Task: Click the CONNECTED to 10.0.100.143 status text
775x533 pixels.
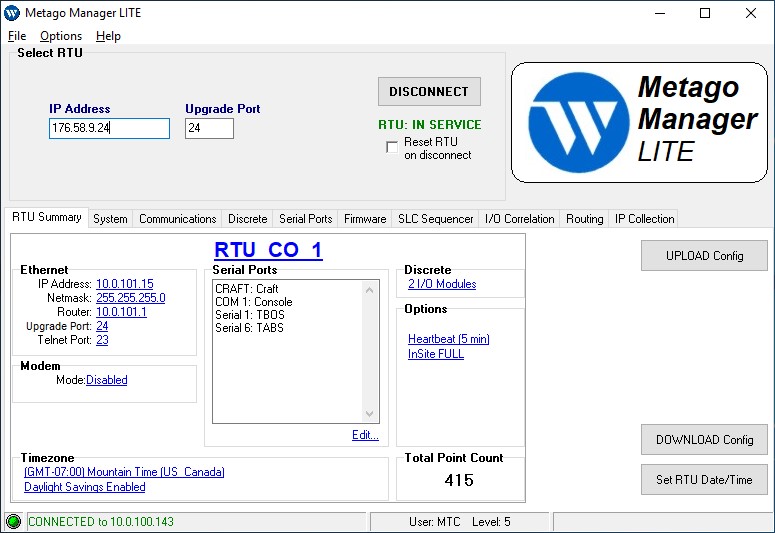Action: point(101,522)
